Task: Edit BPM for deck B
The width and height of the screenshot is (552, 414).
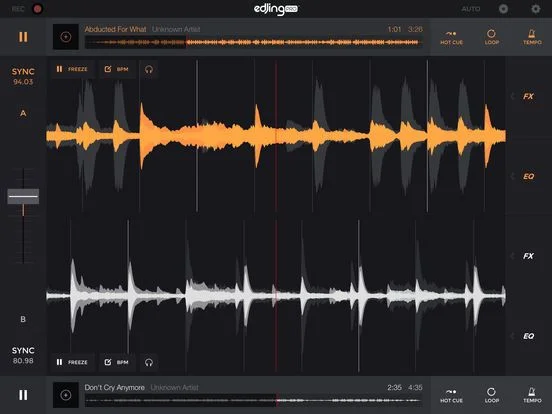Action: coord(117,362)
